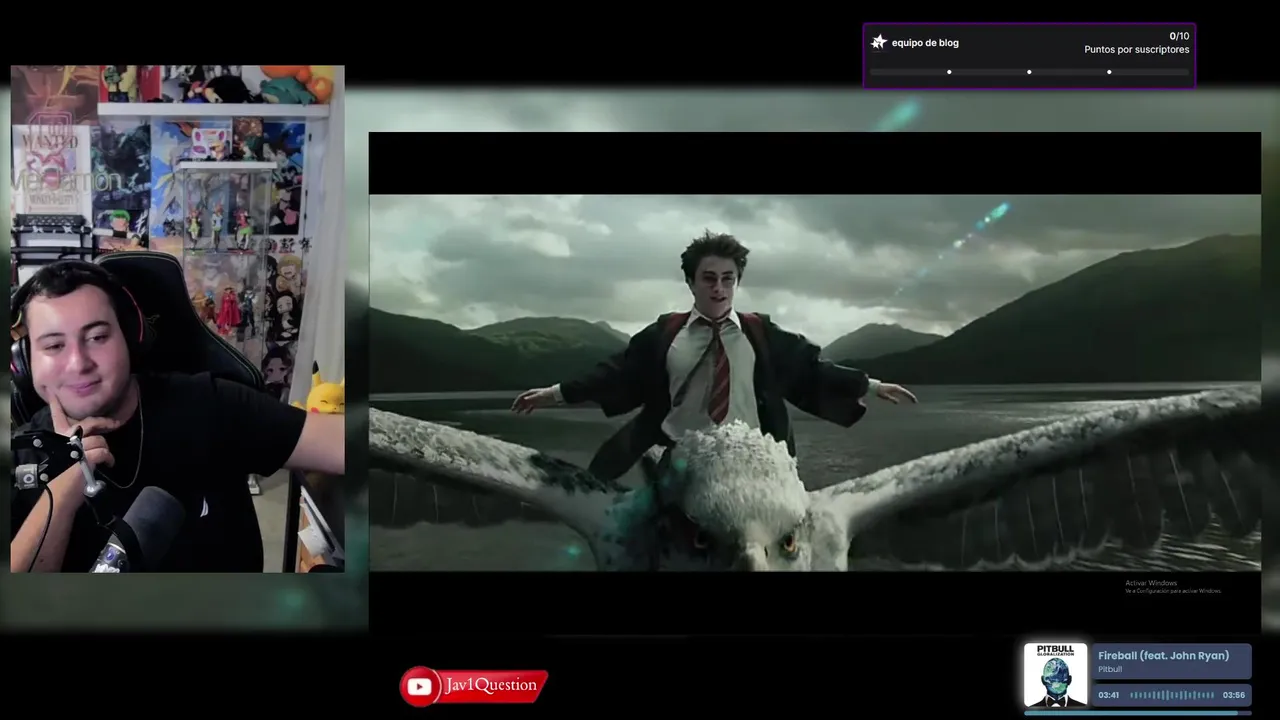Click the star icon beside equipo de blog
The image size is (1280, 720).
tap(879, 42)
